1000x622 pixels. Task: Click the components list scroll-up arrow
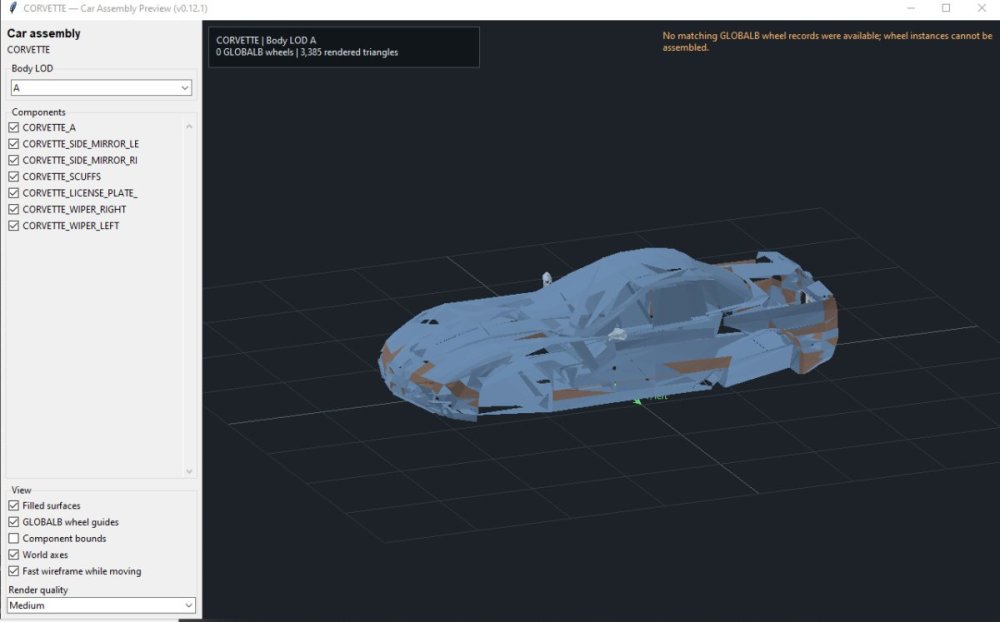[189, 126]
